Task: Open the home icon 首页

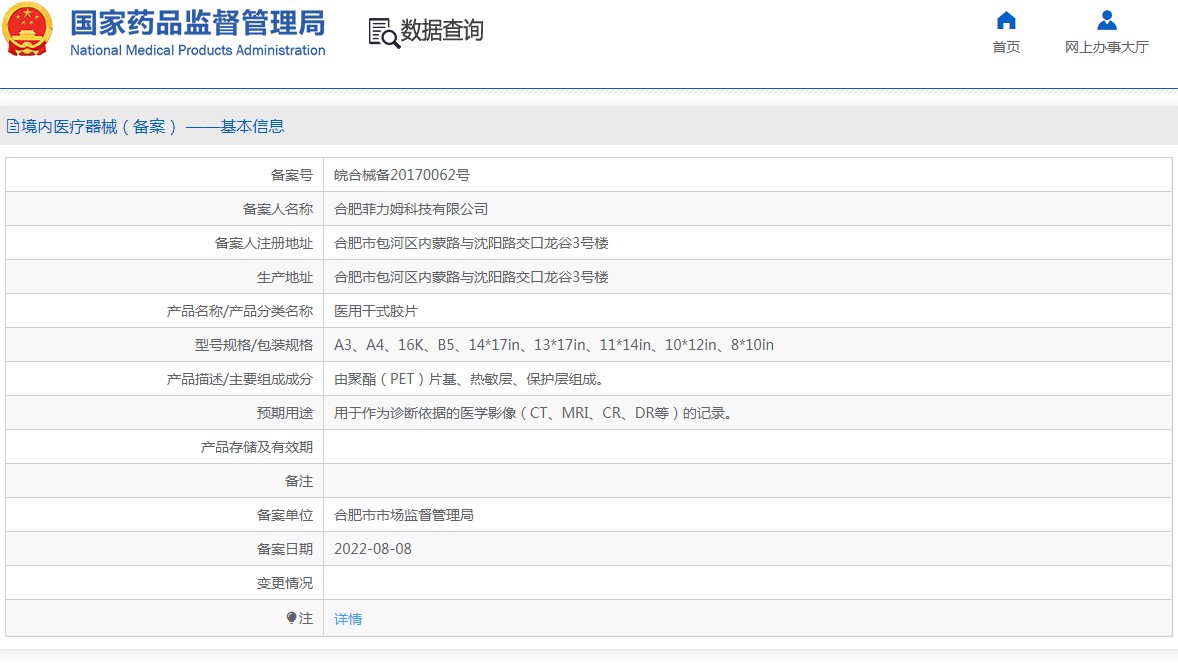Action: 1006,20
